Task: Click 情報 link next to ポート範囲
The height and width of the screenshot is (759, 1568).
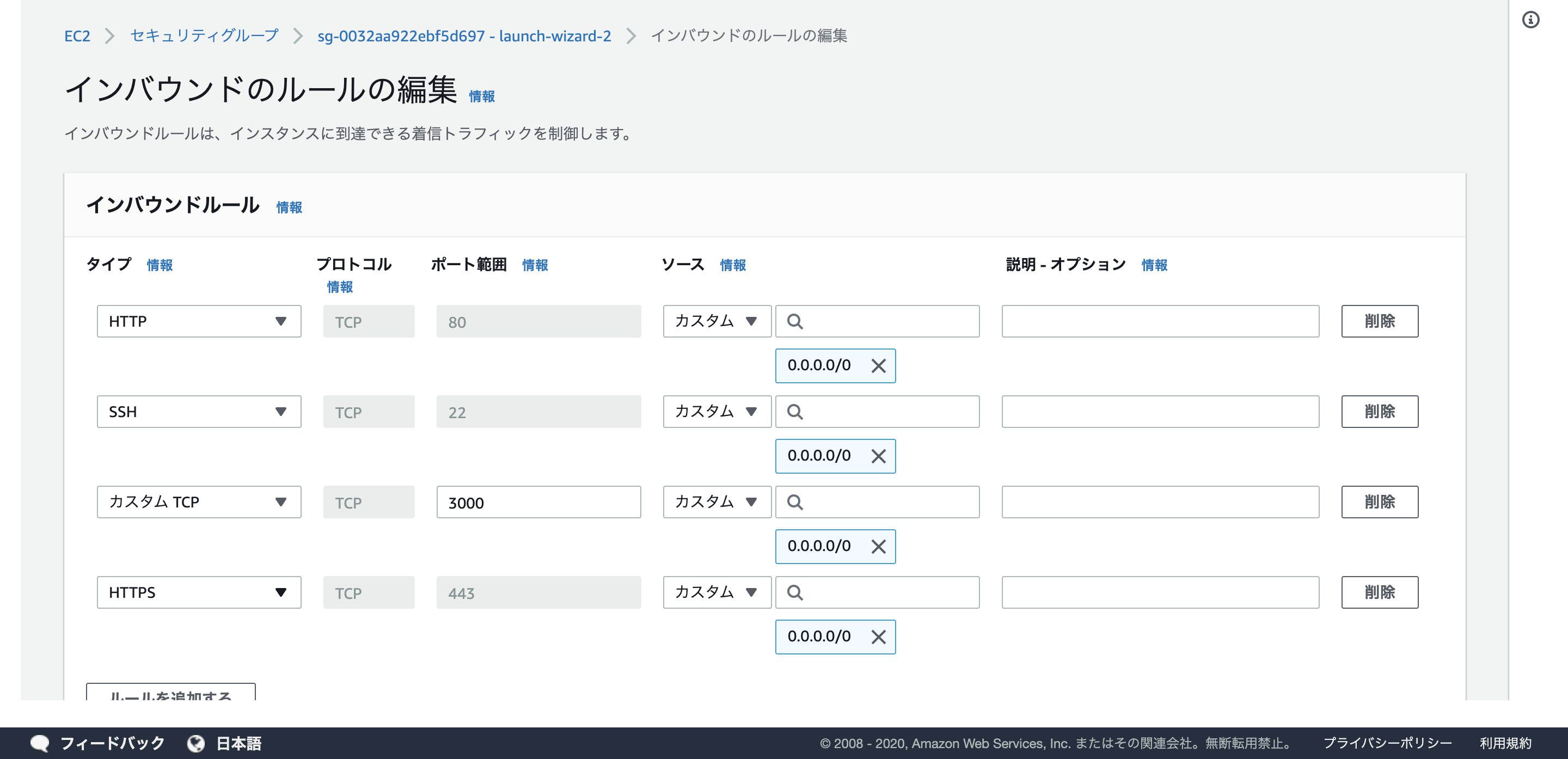Action: coord(535,265)
